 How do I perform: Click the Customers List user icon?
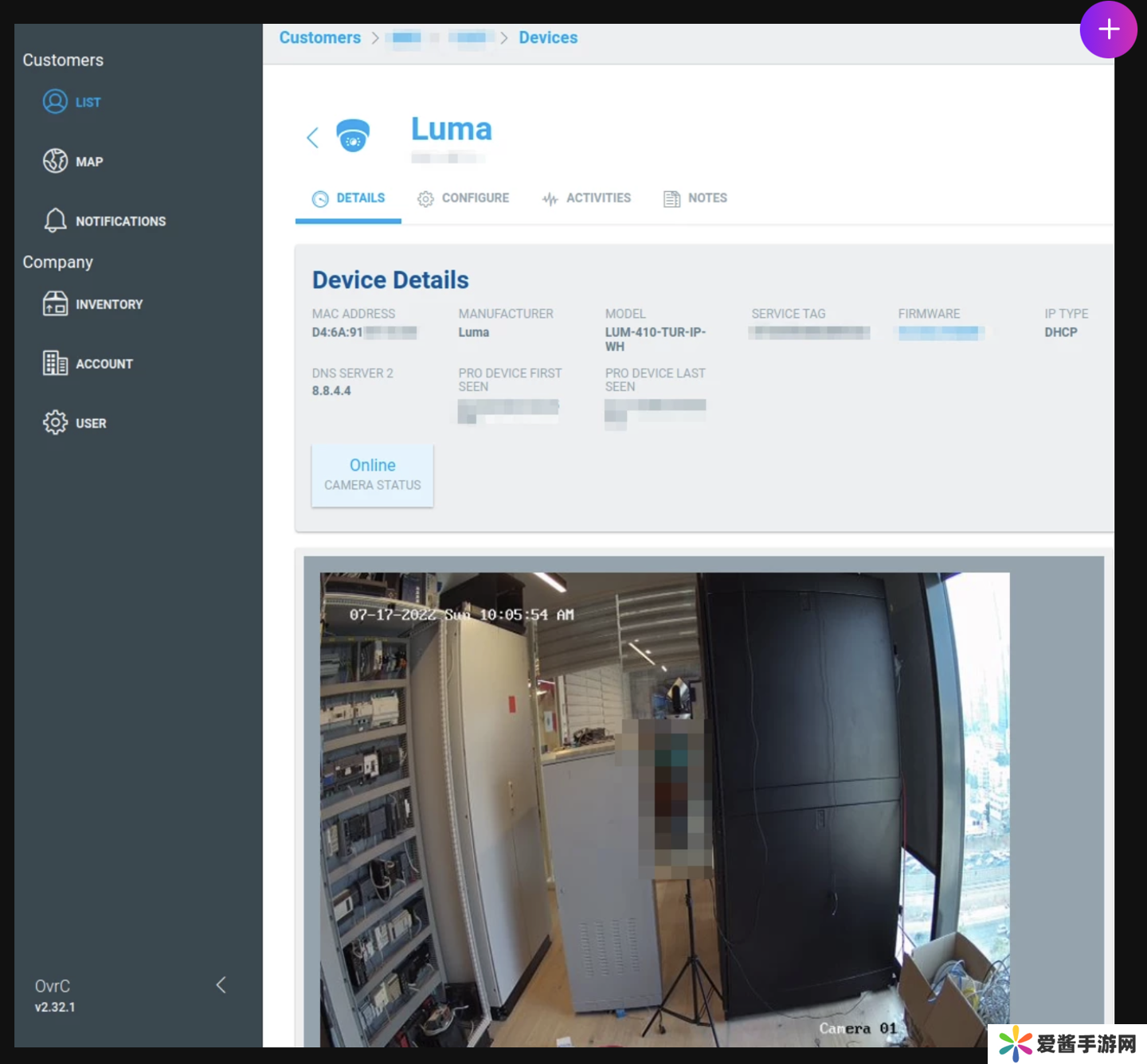point(55,102)
